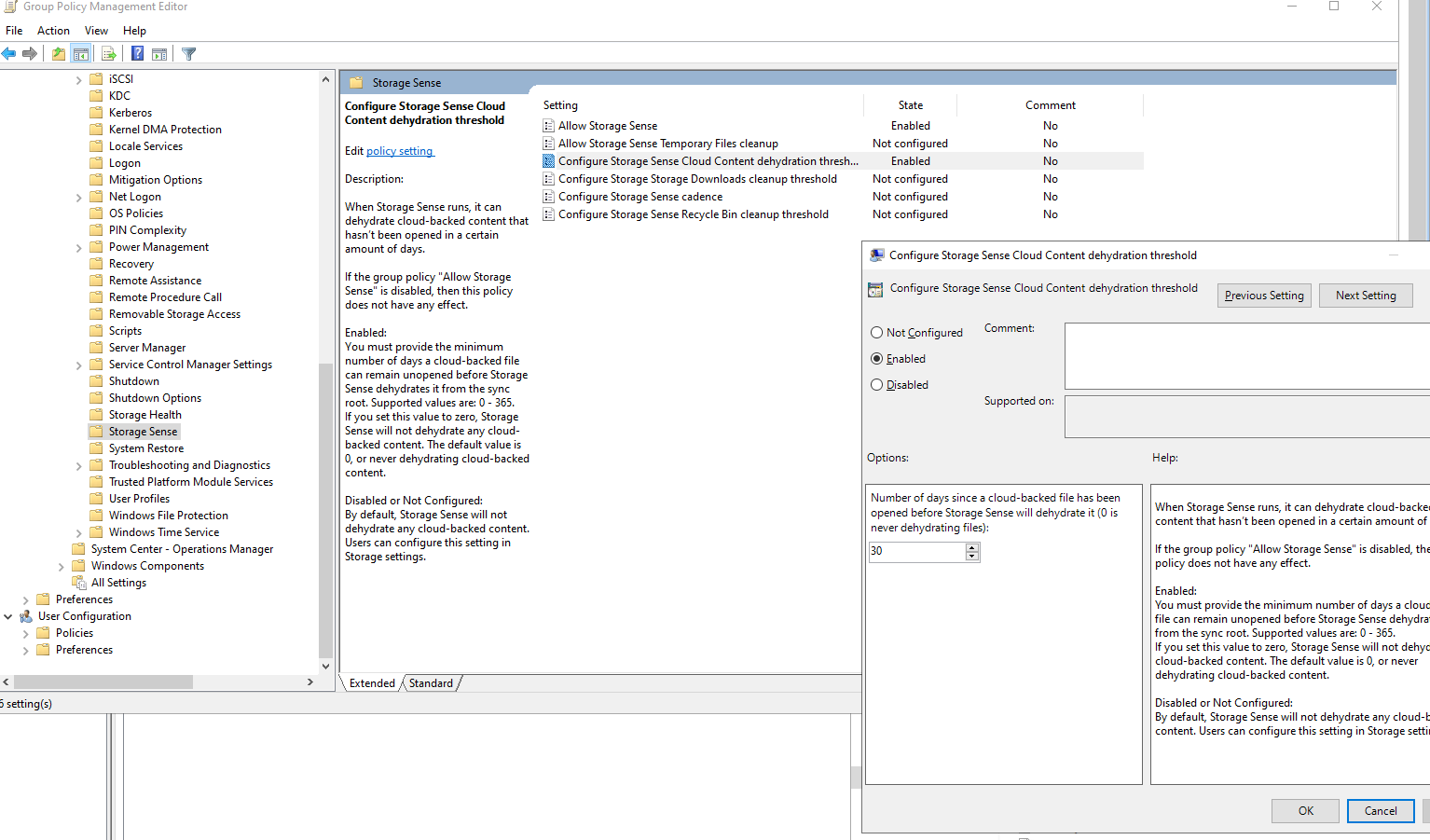Image resolution: width=1430 pixels, height=840 pixels.
Task: Click the Storage Sense cadence policy icon
Action: pyautogui.click(x=549, y=197)
